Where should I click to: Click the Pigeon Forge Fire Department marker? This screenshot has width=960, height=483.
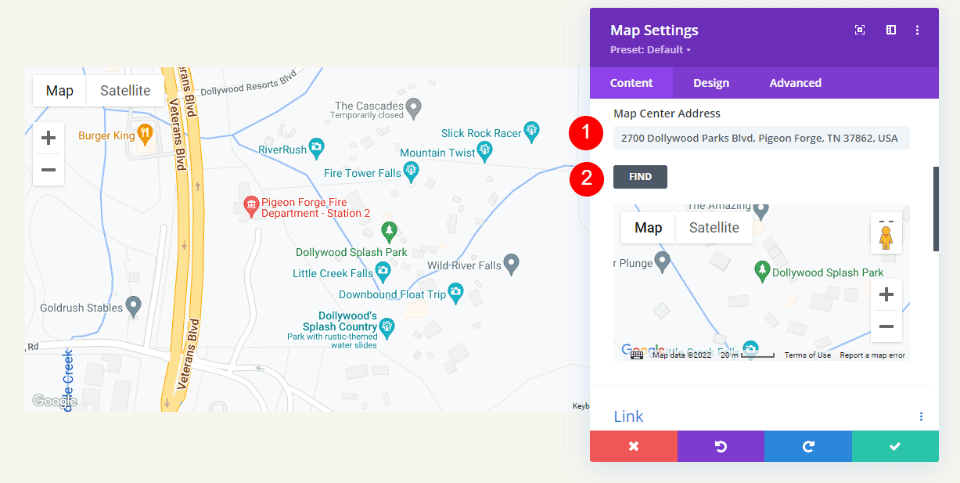251,206
